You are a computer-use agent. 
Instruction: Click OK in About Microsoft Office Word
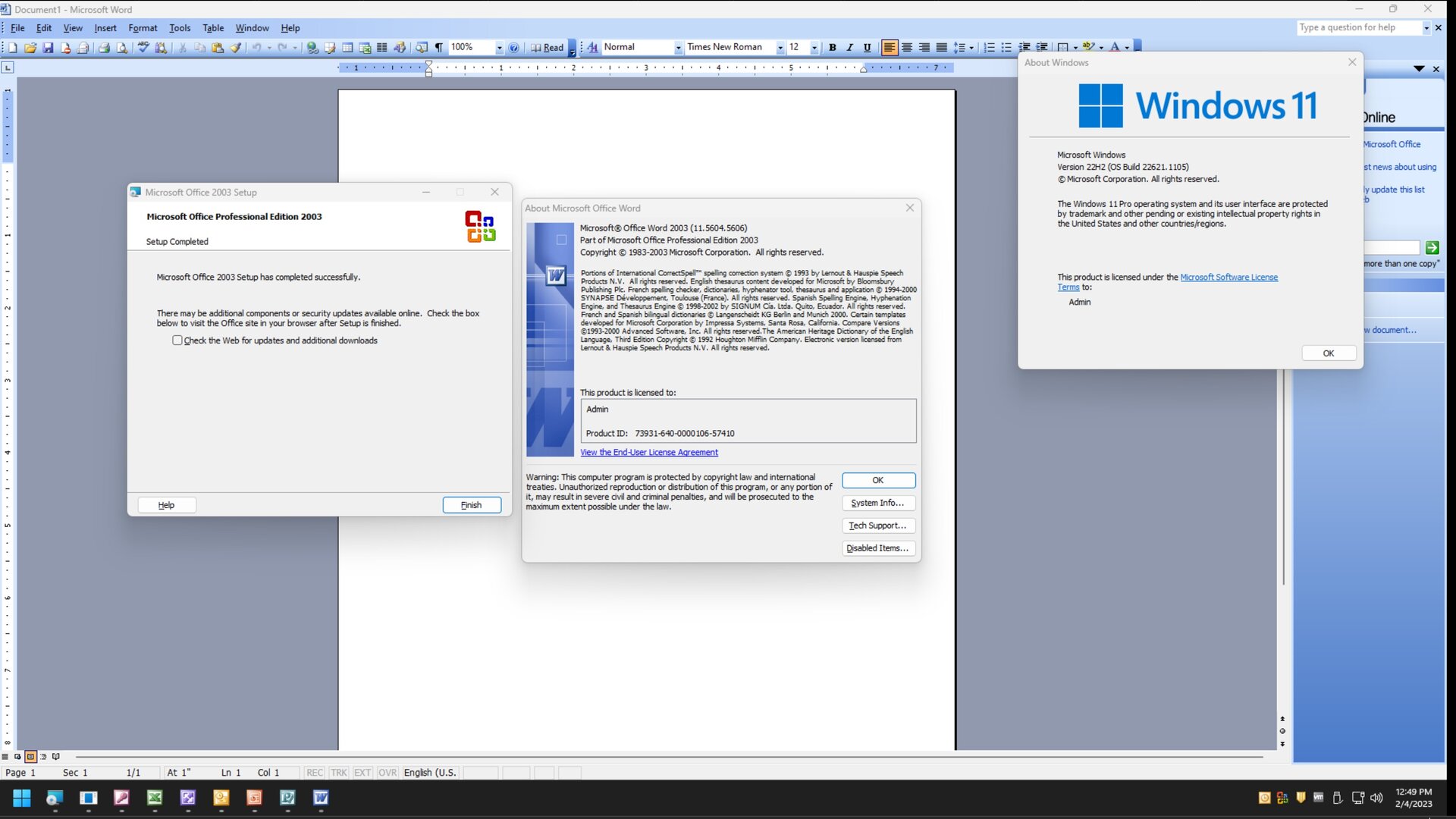tap(878, 480)
